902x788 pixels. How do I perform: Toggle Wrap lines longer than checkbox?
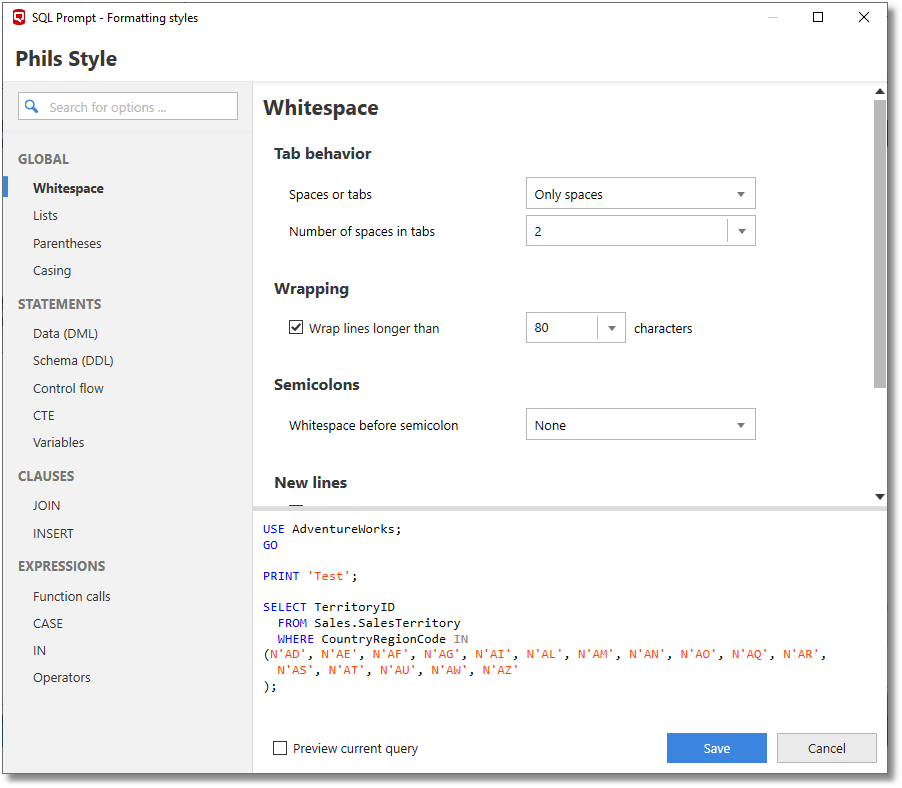pyautogui.click(x=296, y=328)
